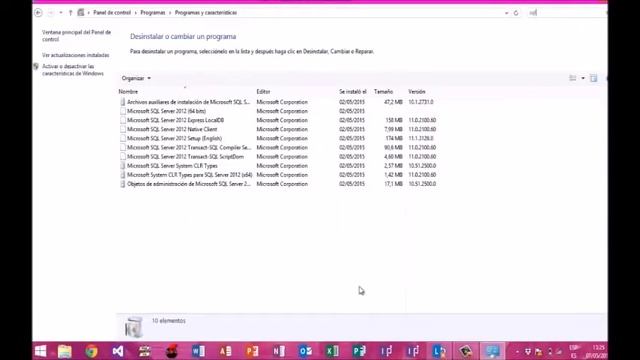
Task: Sort by Se instaló el column header
Action: pos(353,92)
